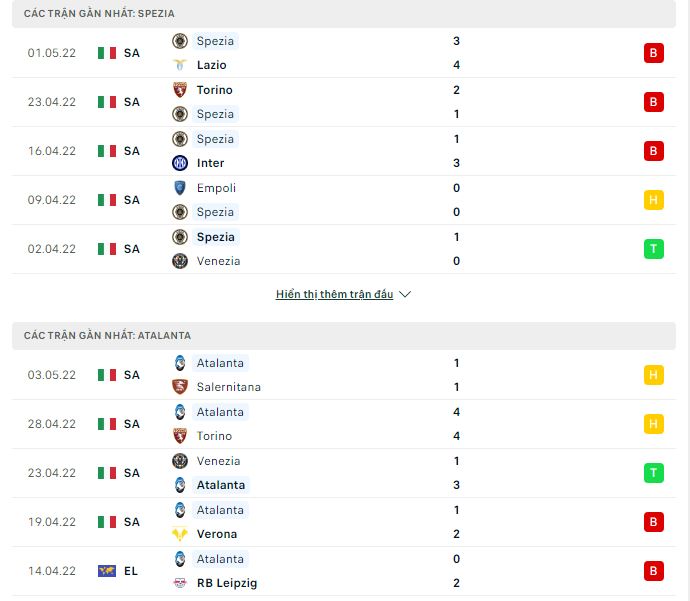Click the Hiển thị thêm trận đấu link

click(x=334, y=294)
